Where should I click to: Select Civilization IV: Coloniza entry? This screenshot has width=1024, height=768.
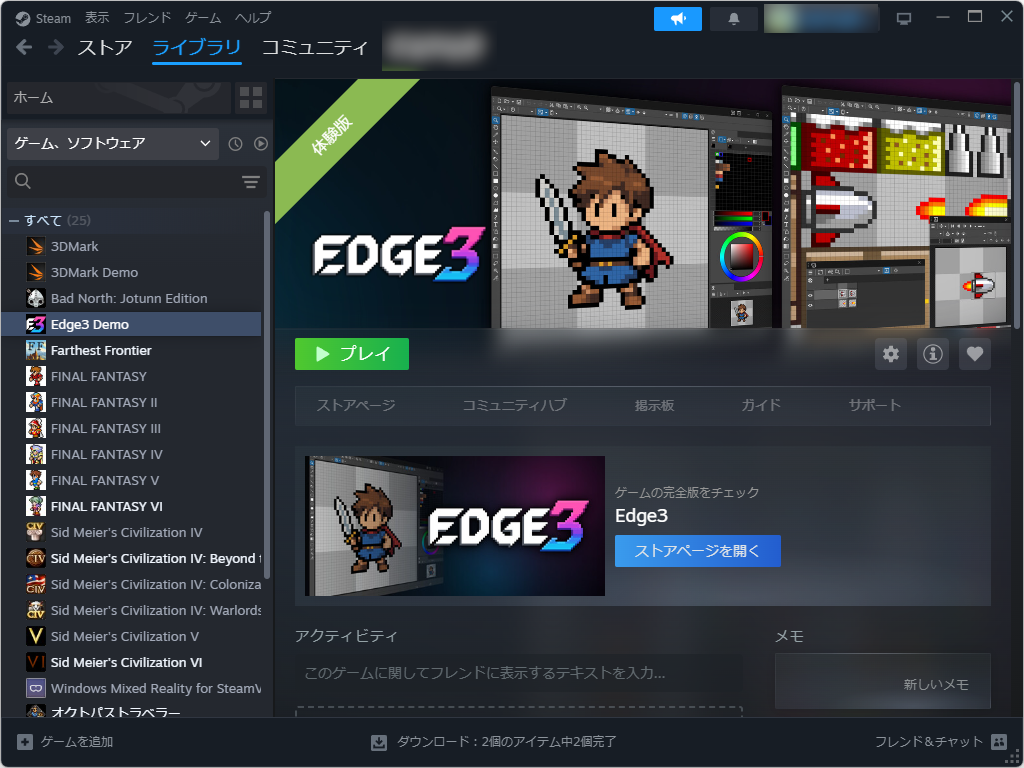tap(155, 584)
